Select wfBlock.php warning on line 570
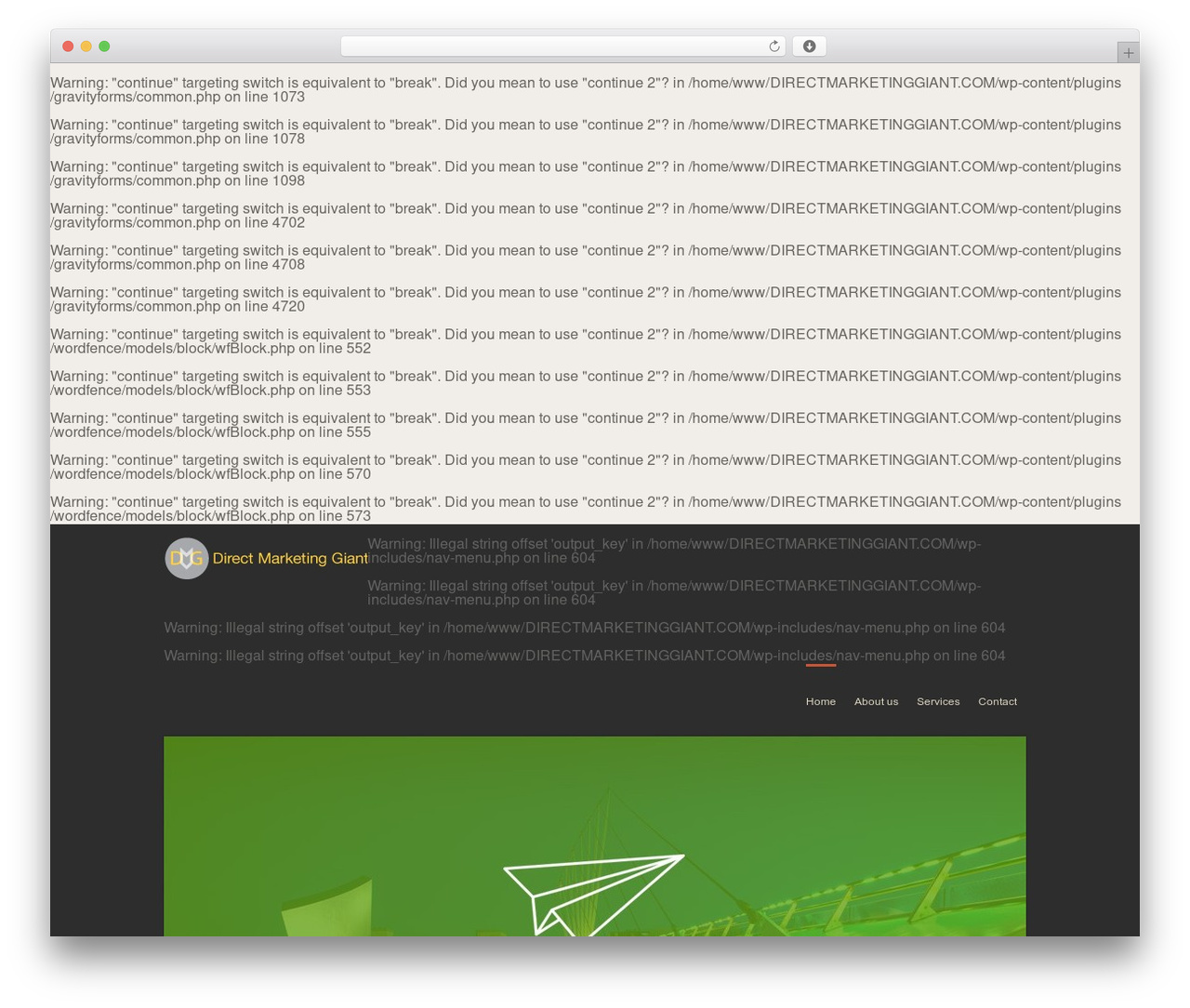The width and height of the screenshot is (1190, 1008). click(586, 467)
